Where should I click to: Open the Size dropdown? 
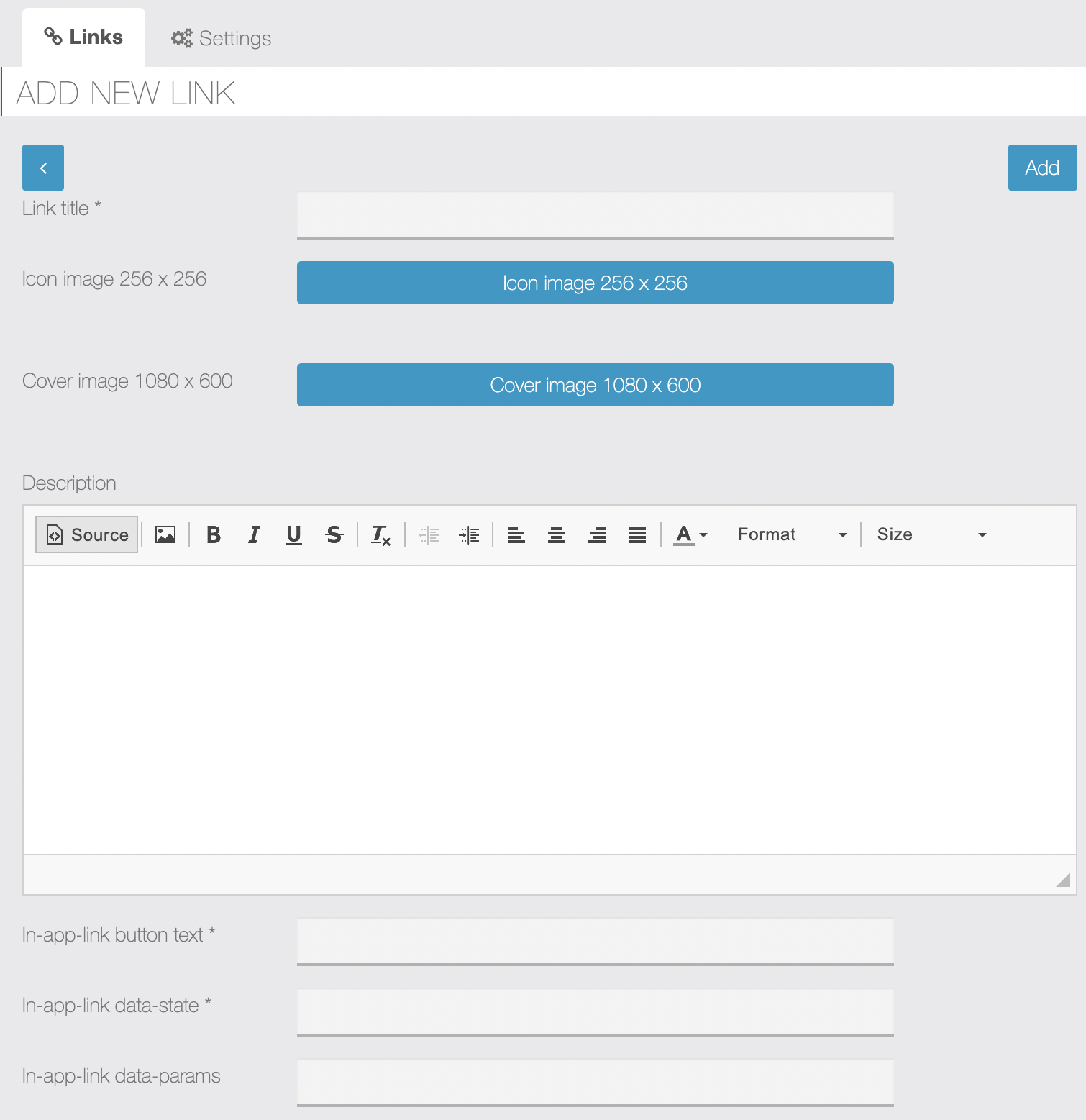click(931, 534)
